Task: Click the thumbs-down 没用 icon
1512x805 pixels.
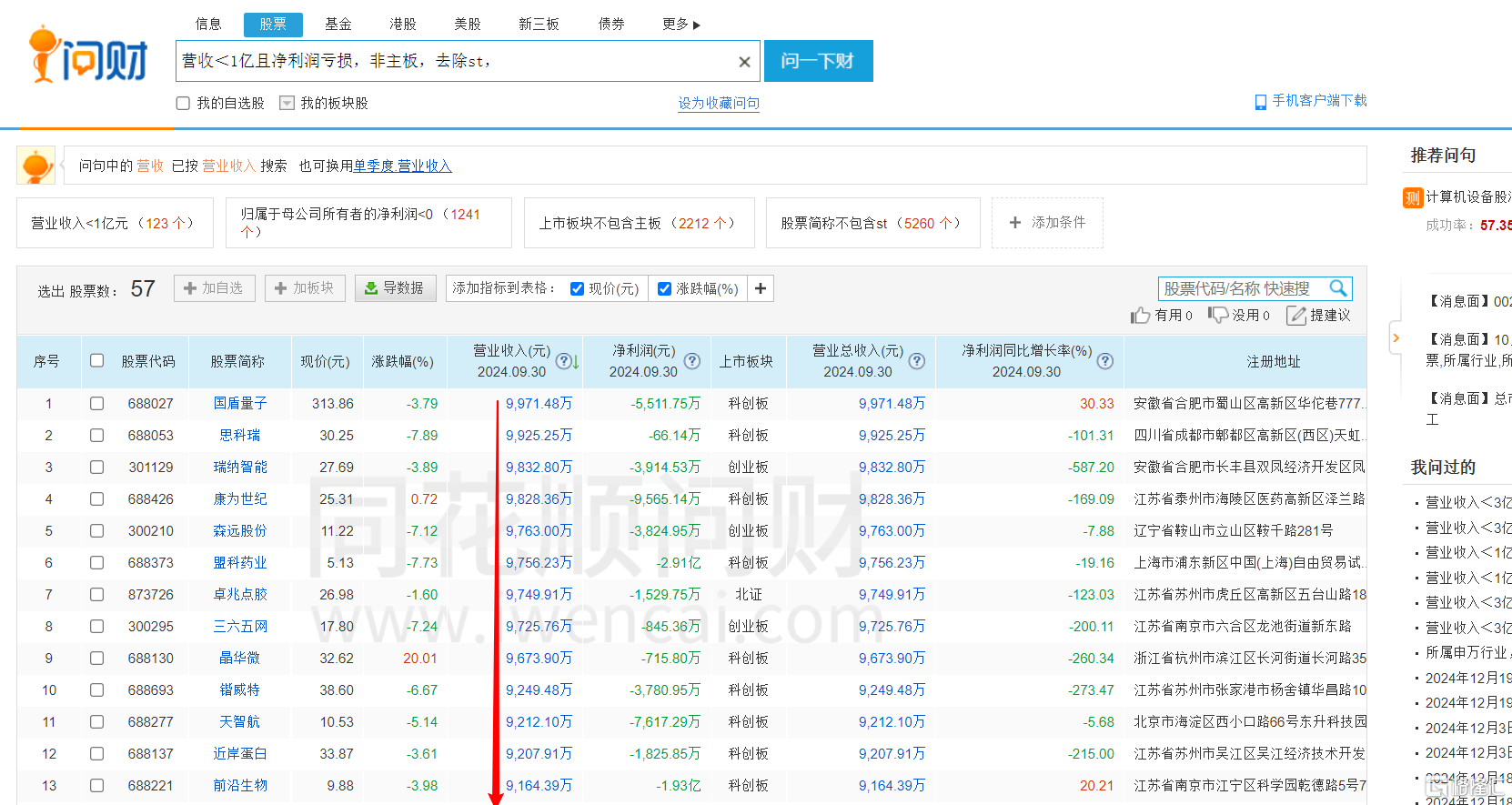Action: [1217, 315]
